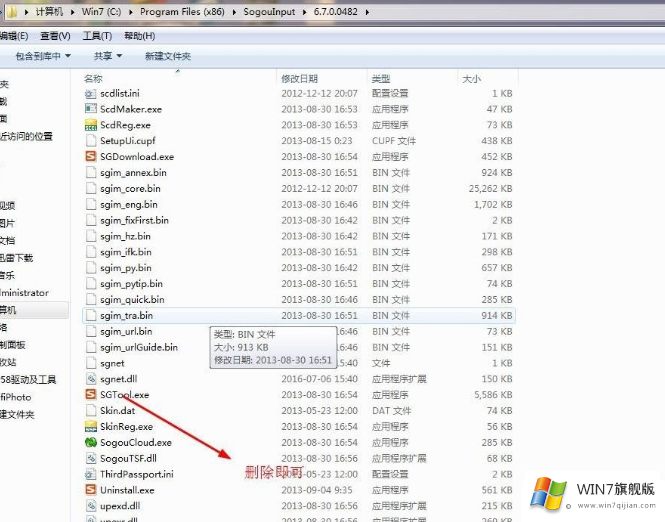Click the sgim_ifk.bin file icon
Screen dimensions: 665x522
tap(90, 252)
